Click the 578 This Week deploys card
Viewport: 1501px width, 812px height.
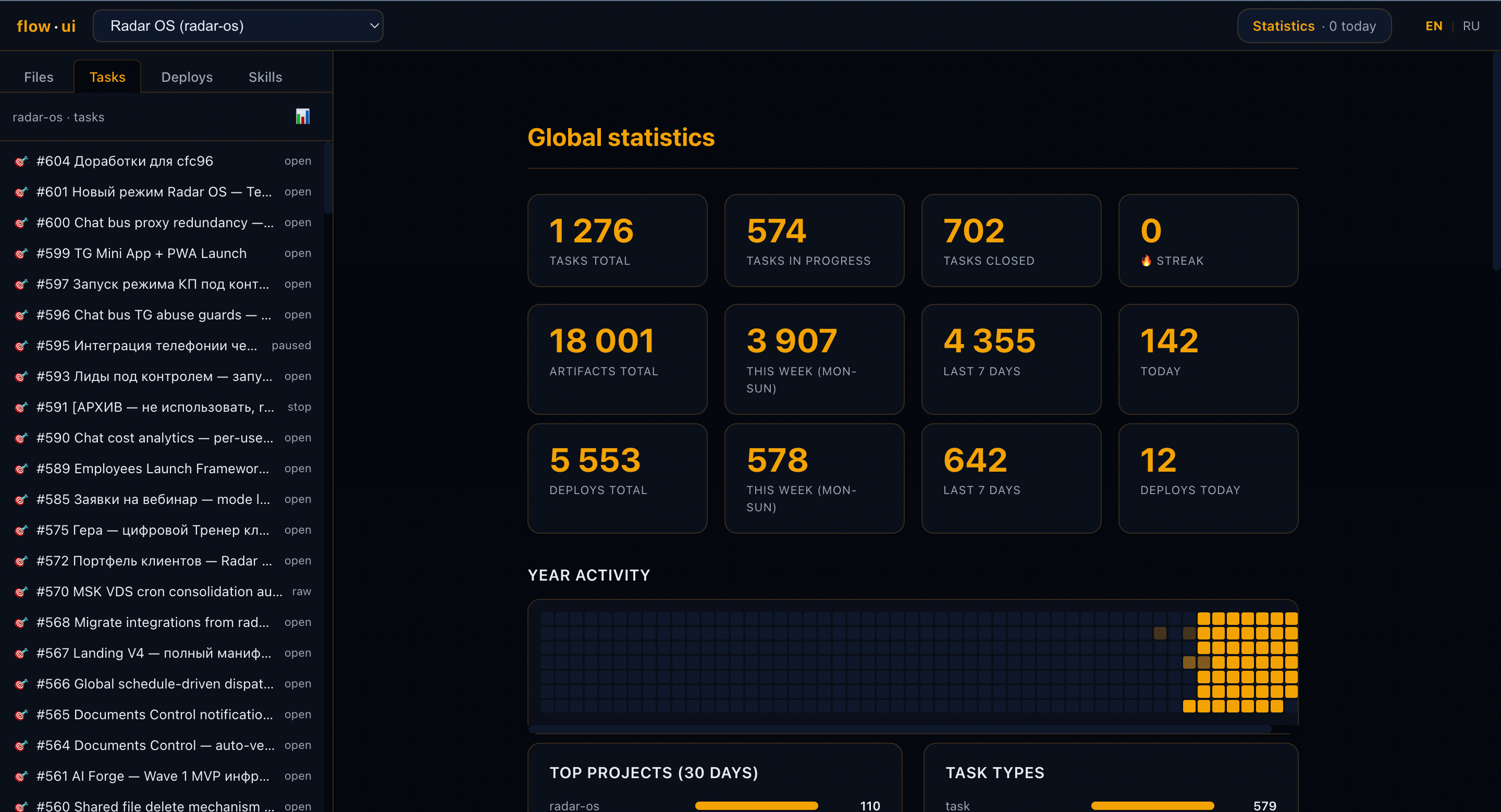point(814,478)
